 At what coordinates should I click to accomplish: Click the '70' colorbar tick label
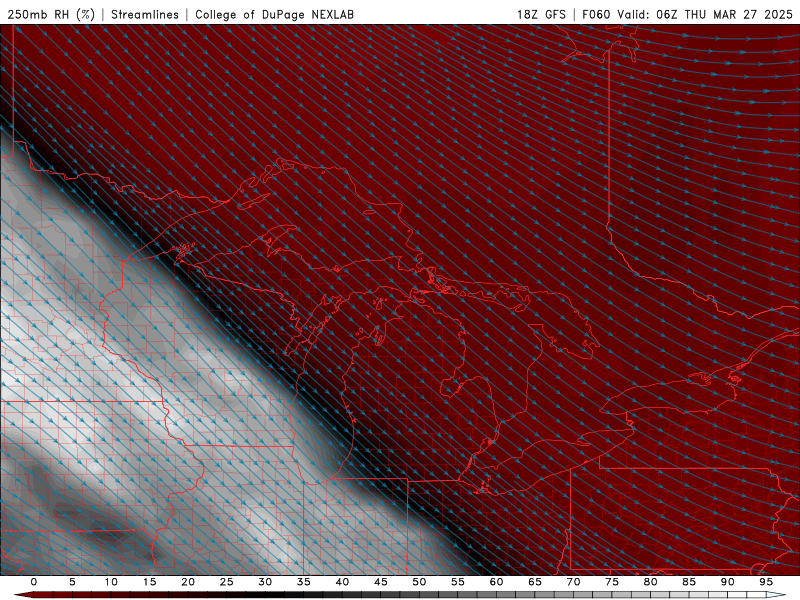573,582
